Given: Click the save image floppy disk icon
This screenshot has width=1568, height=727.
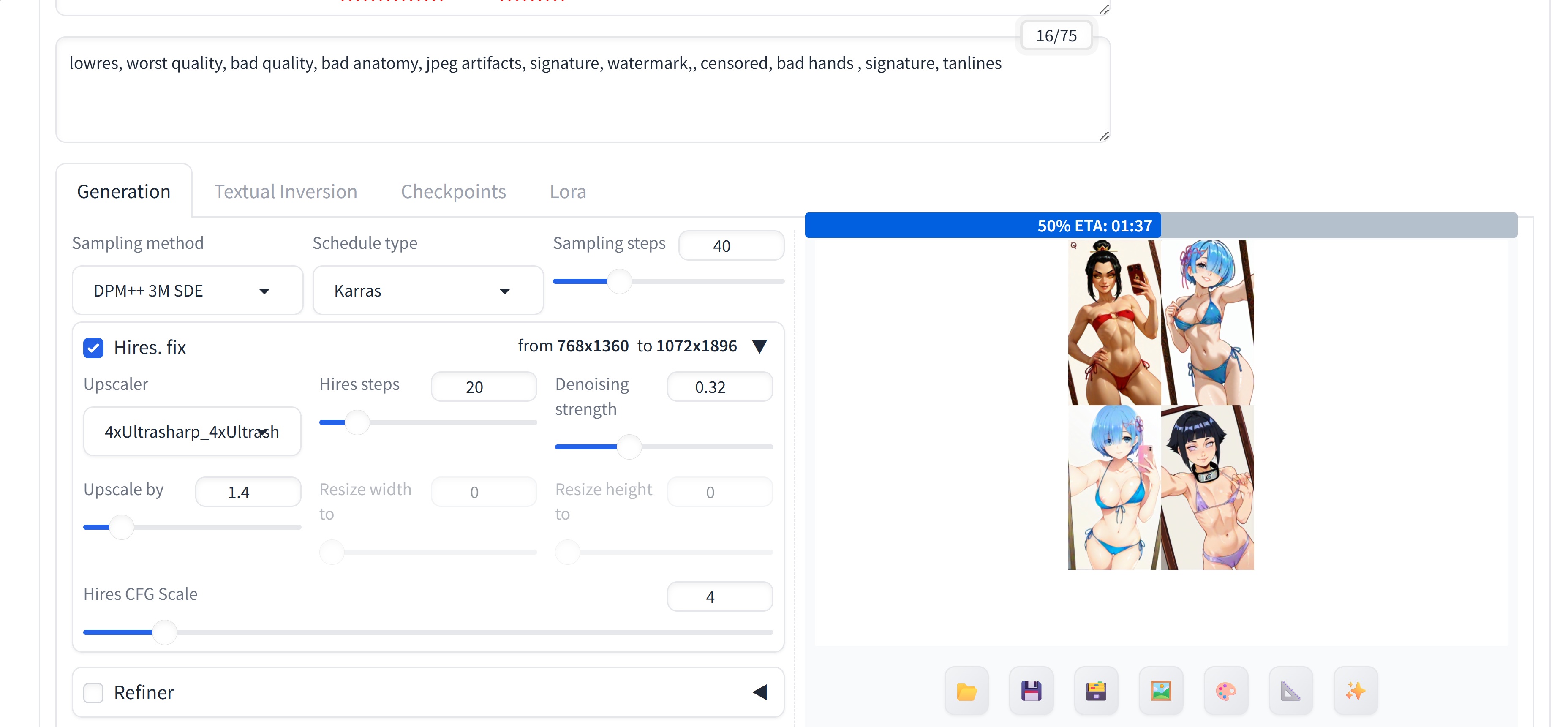Looking at the screenshot, I should (x=1031, y=691).
